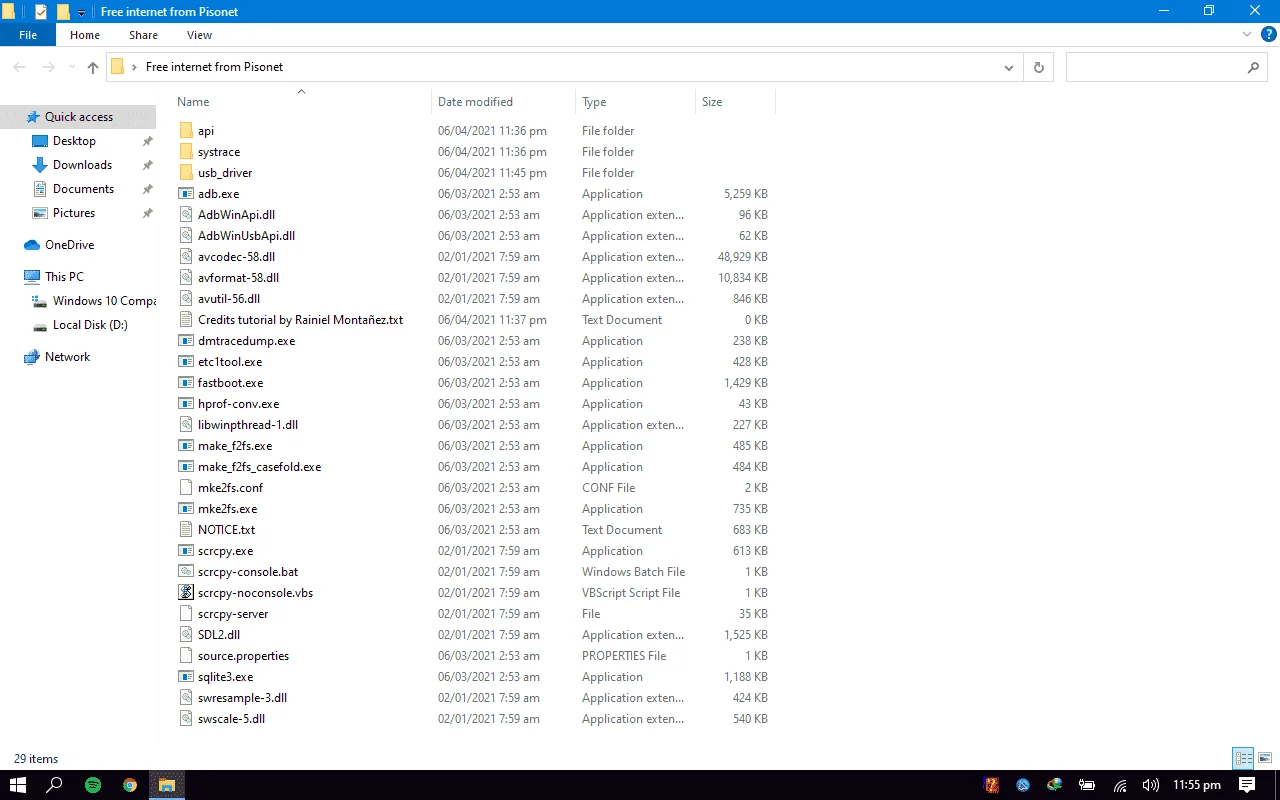Click the fastboot.exe application icon

click(x=186, y=383)
